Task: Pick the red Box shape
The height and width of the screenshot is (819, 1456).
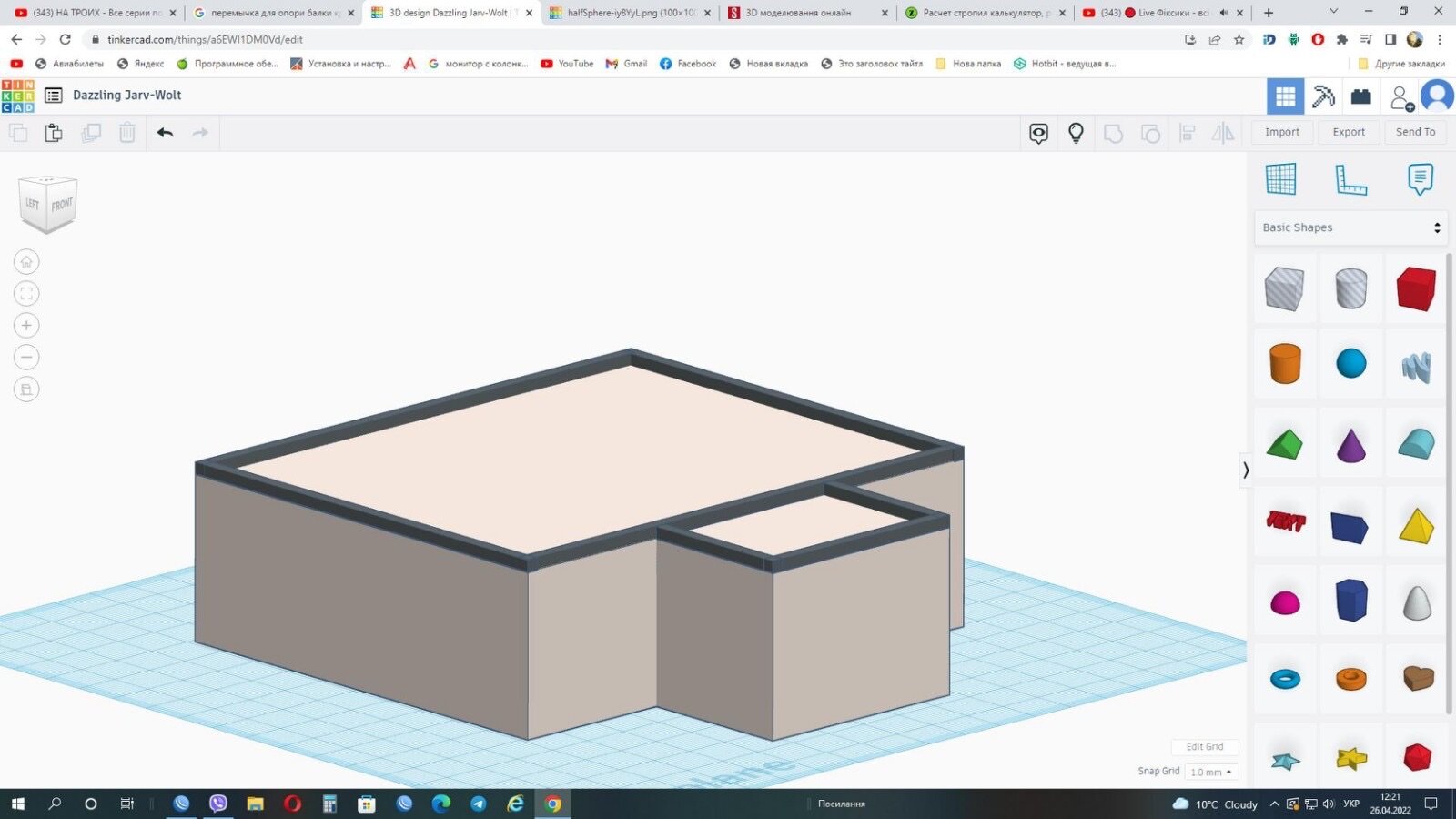Action: (x=1416, y=289)
